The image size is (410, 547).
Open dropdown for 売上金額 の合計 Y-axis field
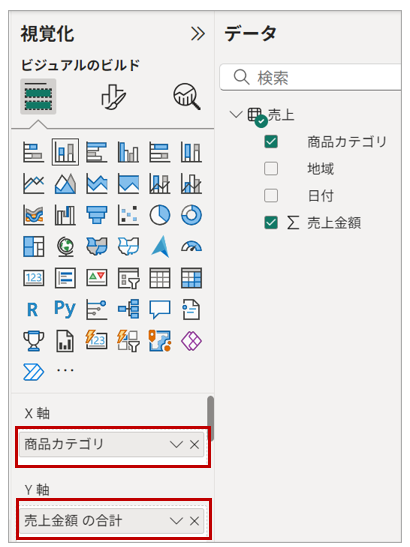(176, 521)
